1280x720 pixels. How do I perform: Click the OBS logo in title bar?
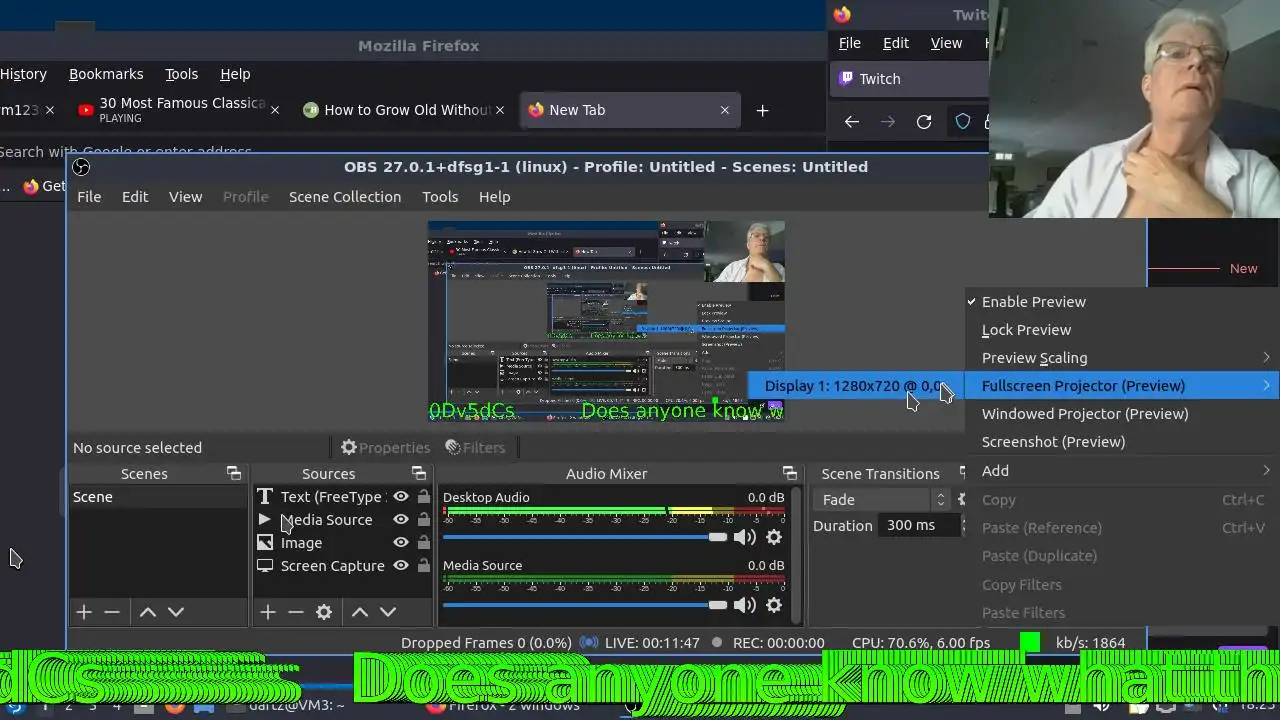(x=81, y=167)
